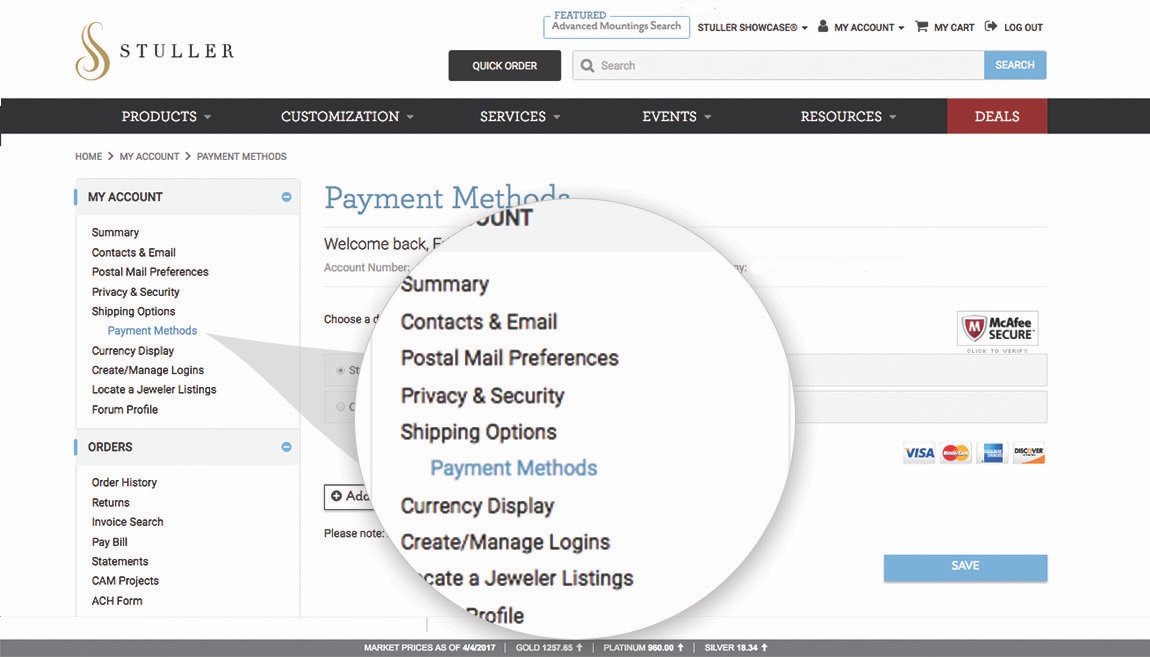Open Forum Profile in the sidebar

tap(125, 409)
